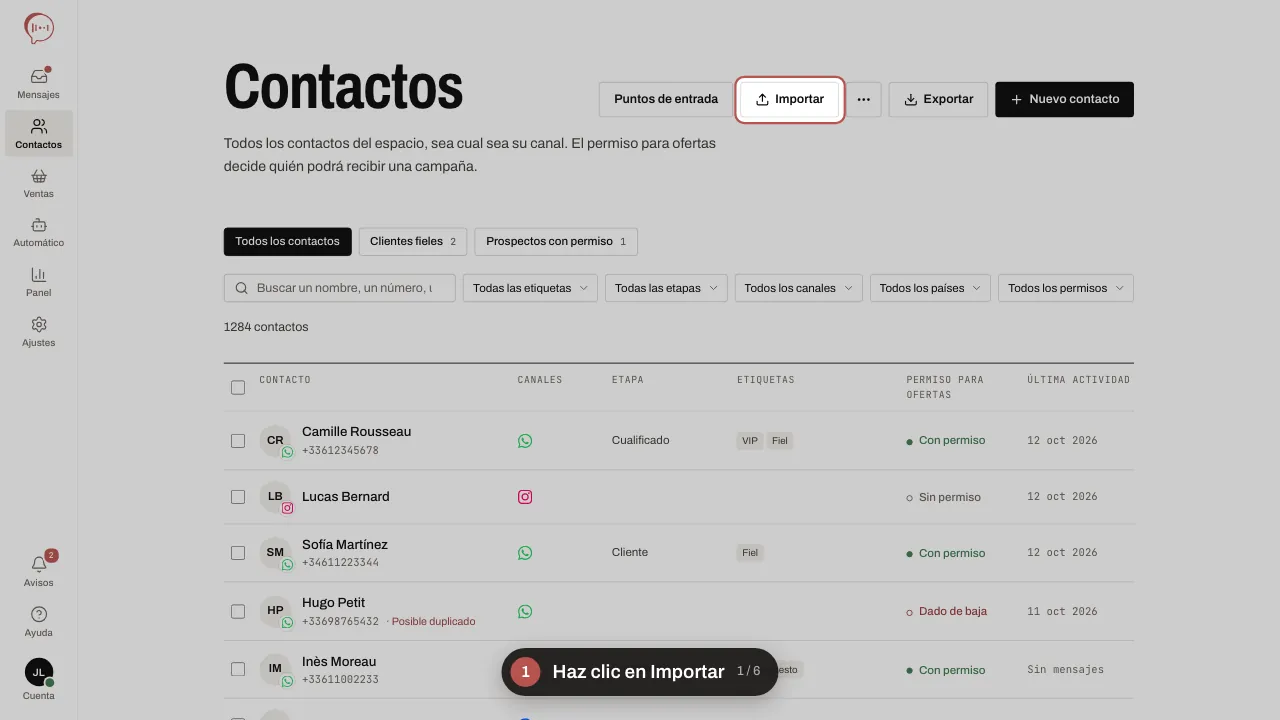Go to Ventas in the sidebar
Image resolution: width=1280 pixels, height=720 pixels.
point(39,183)
